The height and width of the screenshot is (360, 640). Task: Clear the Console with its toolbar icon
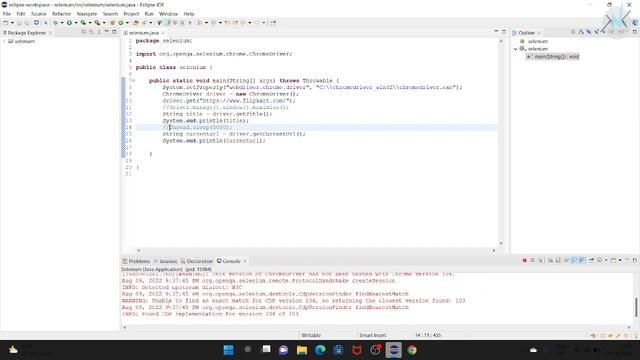click(x=550, y=260)
